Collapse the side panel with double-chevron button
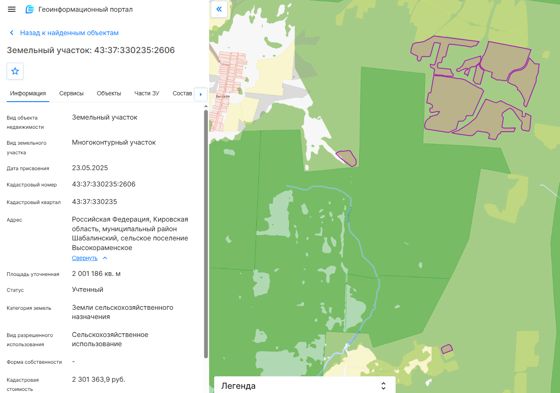Viewport: 560px width, 393px height. (219, 9)
